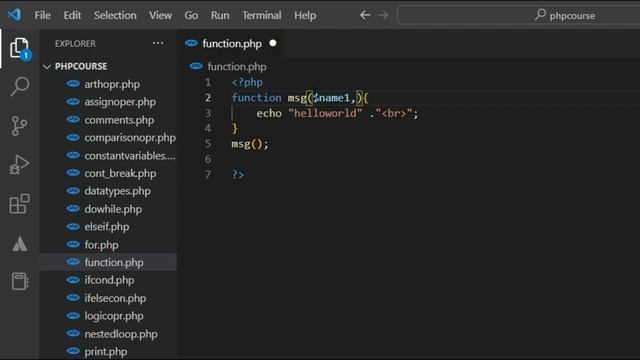Open print.php from the explorer
The height and width of the screenshot is (360, 640).
coord(108,351)
